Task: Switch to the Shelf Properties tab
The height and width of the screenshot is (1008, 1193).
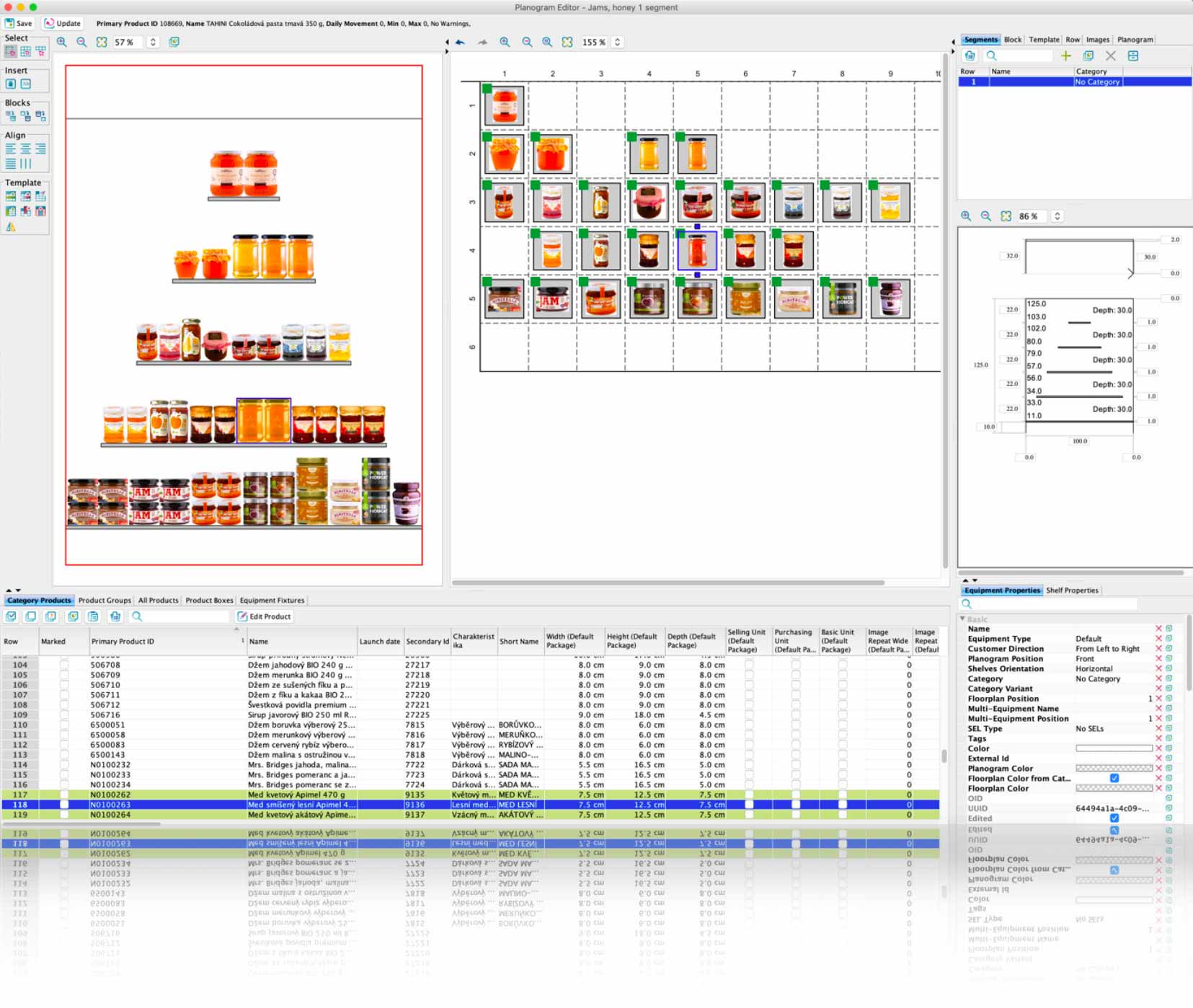Action: 1072,591
